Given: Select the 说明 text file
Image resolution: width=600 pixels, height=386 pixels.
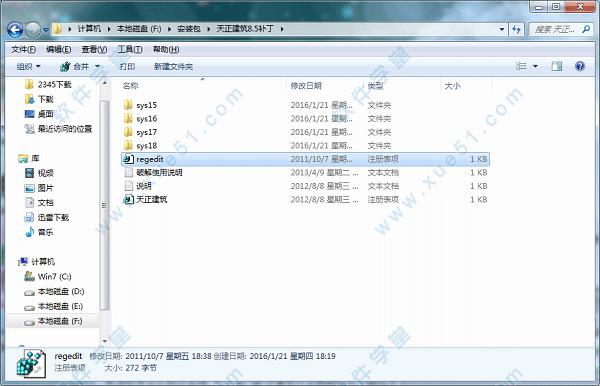Looking at the screenshot, I should point(305,186).
